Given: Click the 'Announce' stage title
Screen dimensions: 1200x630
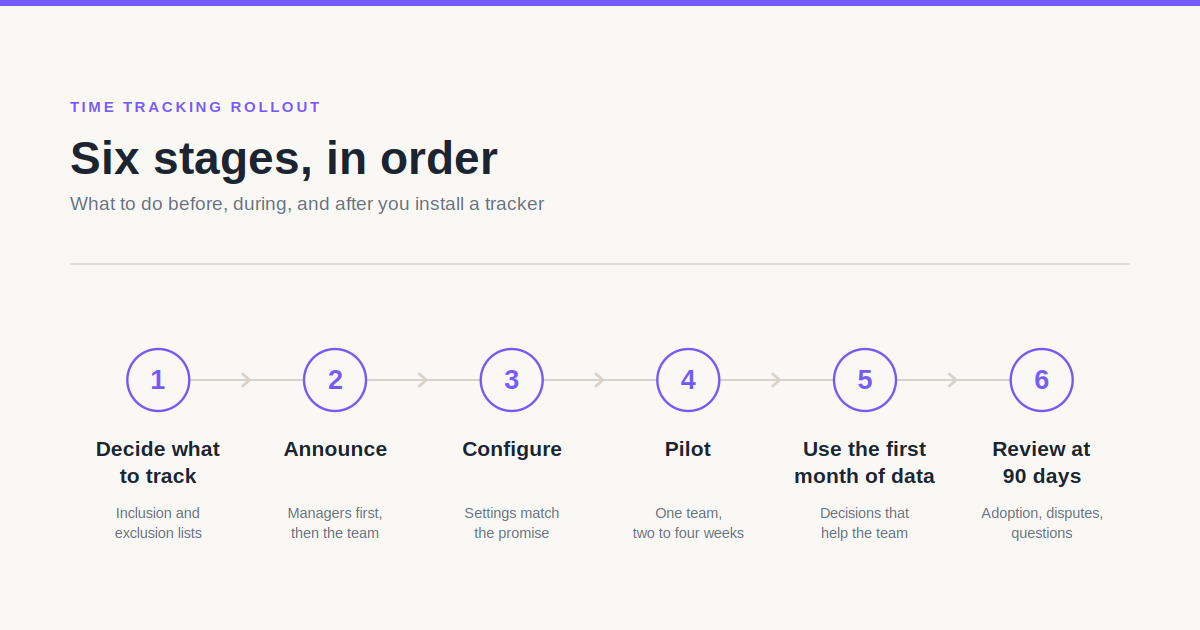Looking at the screenshot, I should (335, 449).
